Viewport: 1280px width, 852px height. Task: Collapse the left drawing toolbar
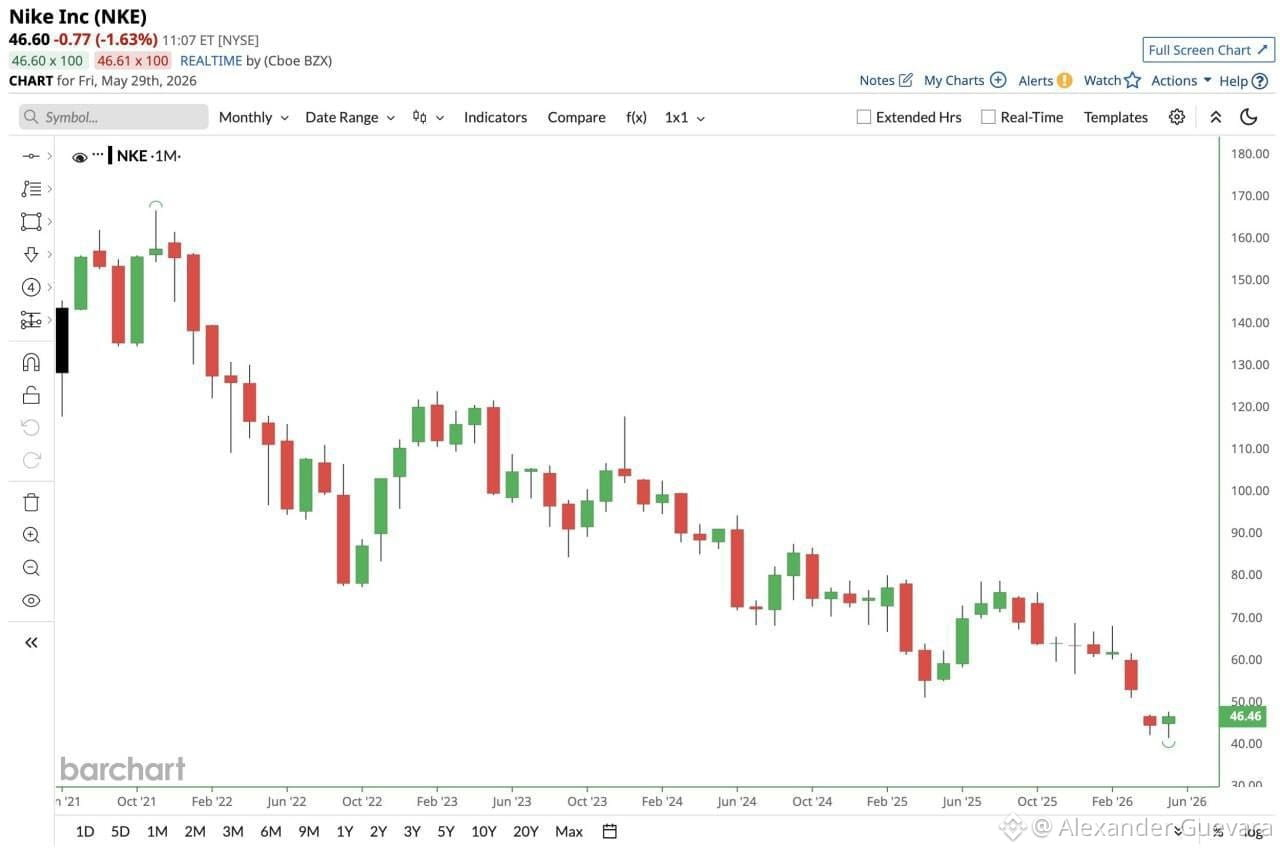(x=31, y=642)
